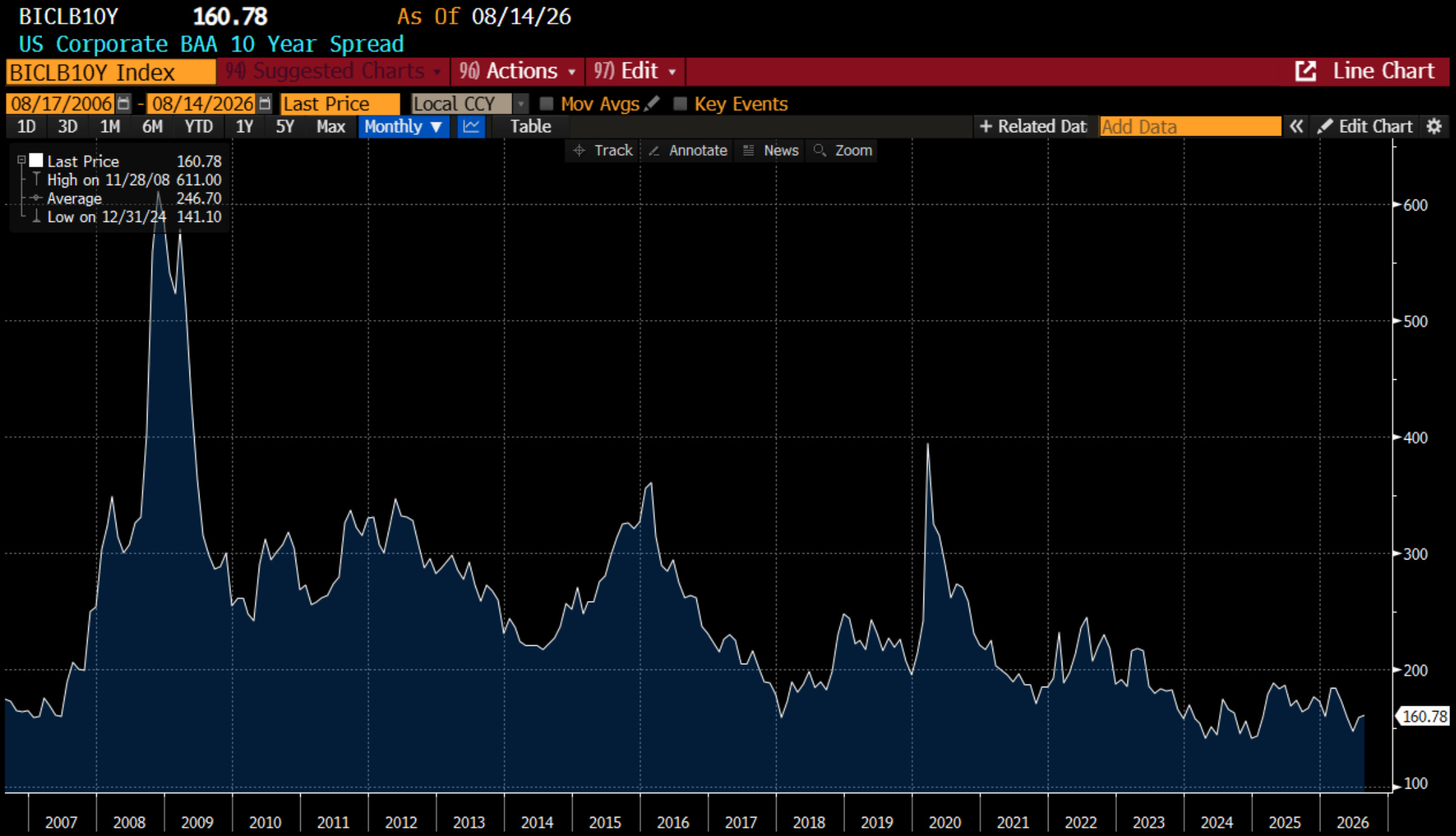
Task: Select the line chart type icon
Action: 471,126
